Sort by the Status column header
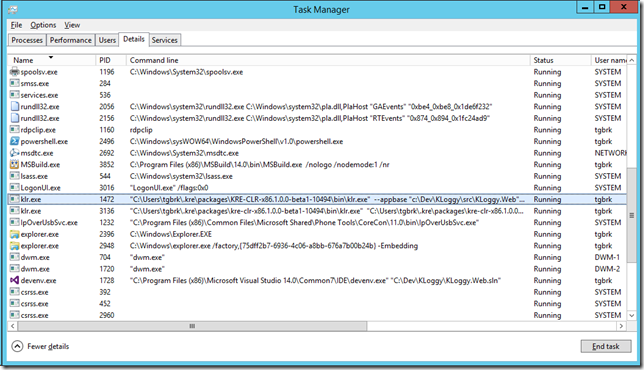Screen dimensions: 644x370 [561, 60]
